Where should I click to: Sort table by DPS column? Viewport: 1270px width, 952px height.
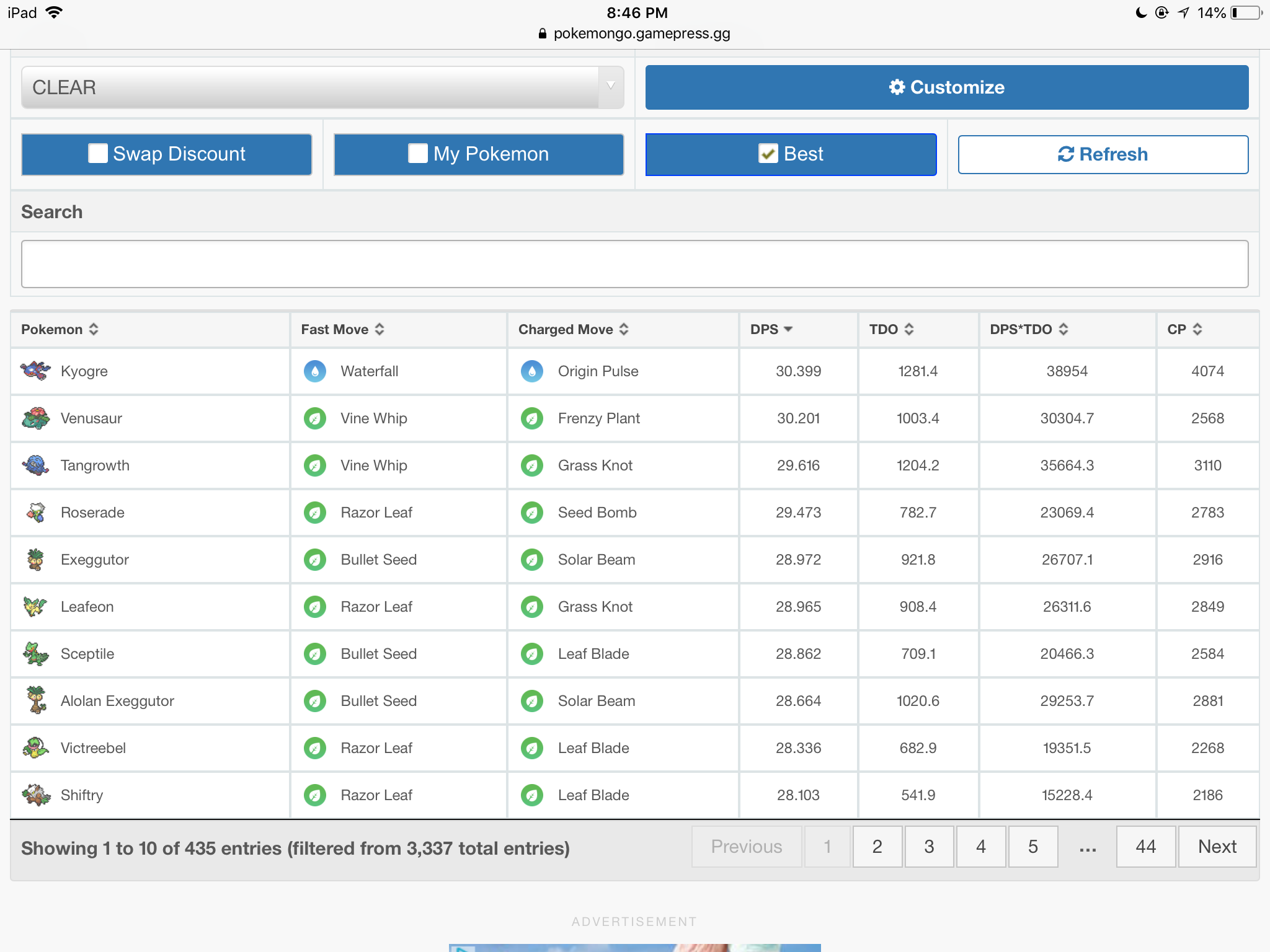(x=798, y=329)
